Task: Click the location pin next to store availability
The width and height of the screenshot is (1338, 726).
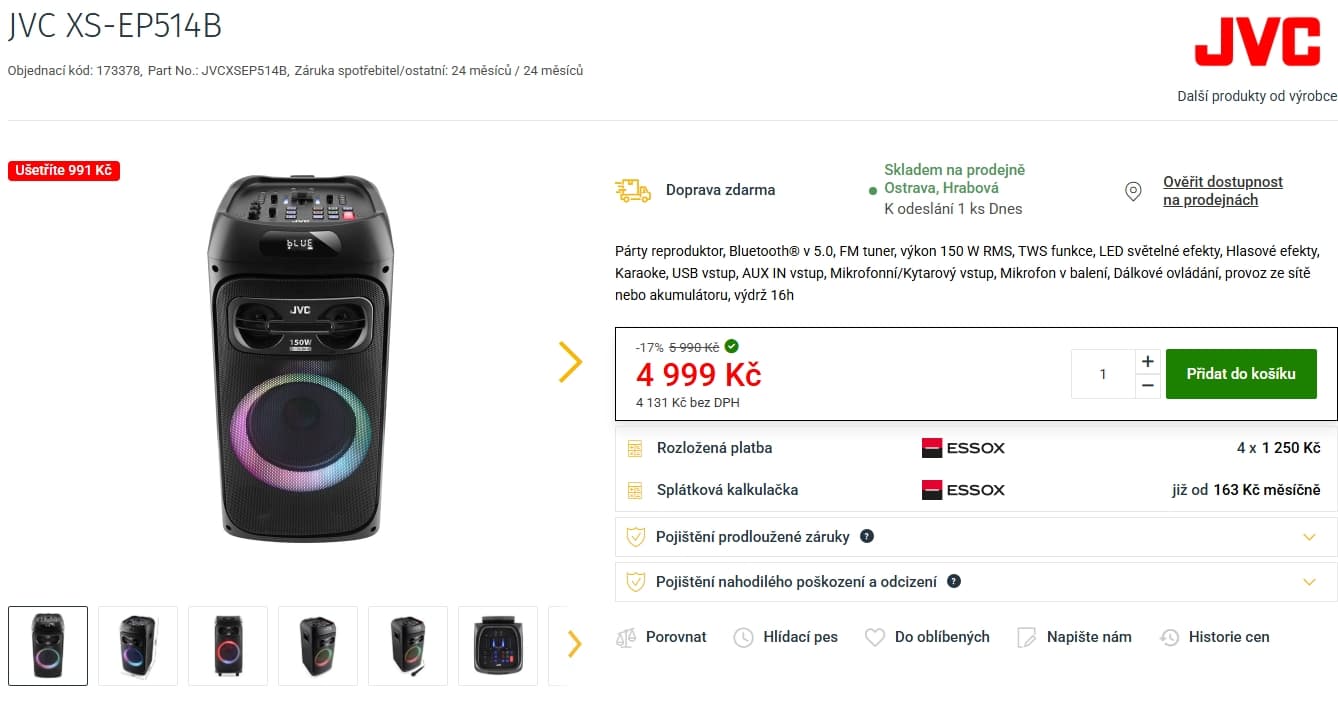Action: click(1133, 191)
